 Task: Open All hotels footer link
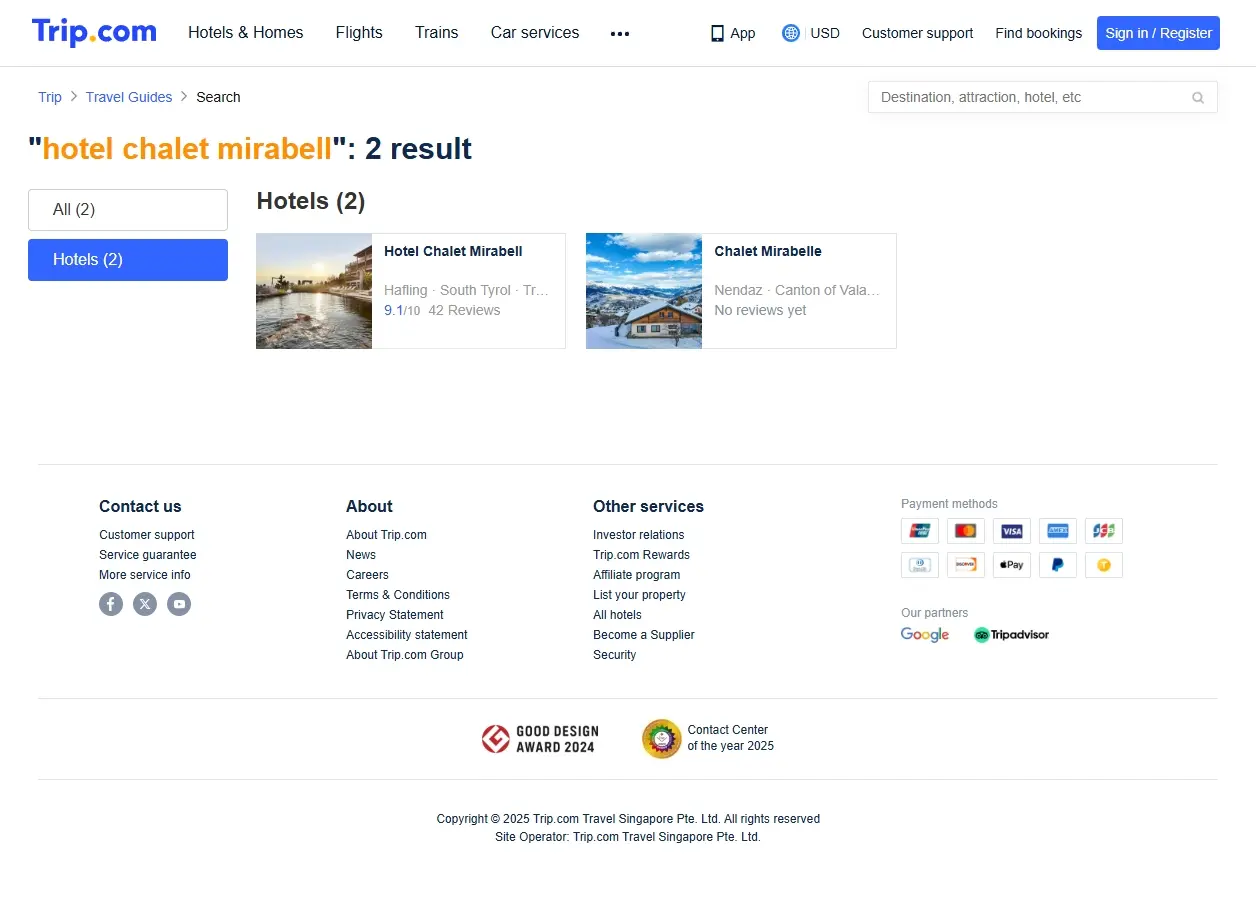[617, 615]
